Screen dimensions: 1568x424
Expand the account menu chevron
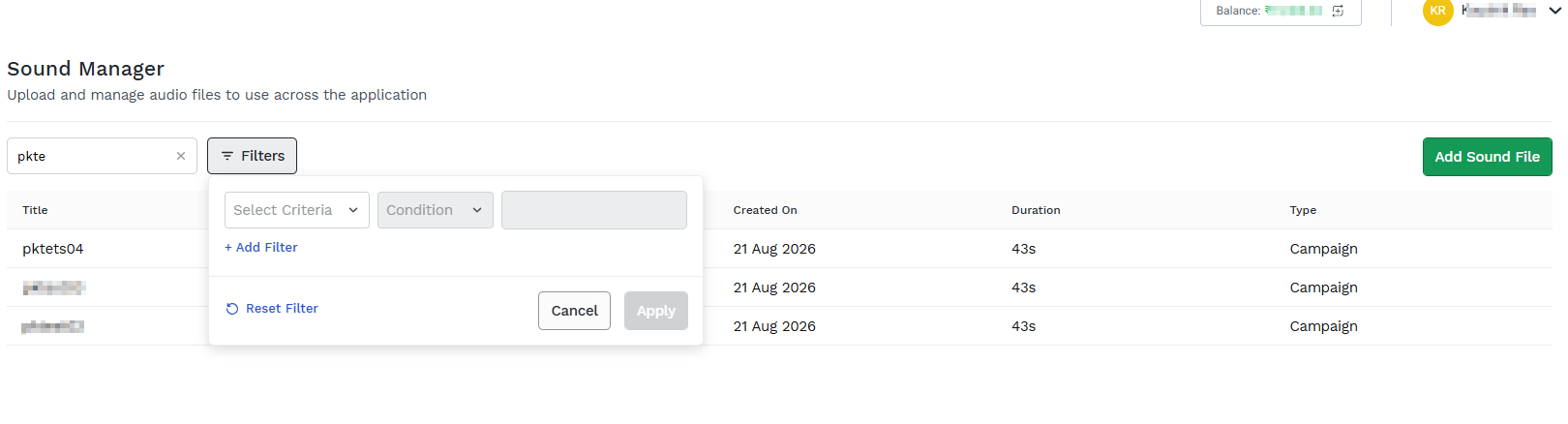(1554, 11)
